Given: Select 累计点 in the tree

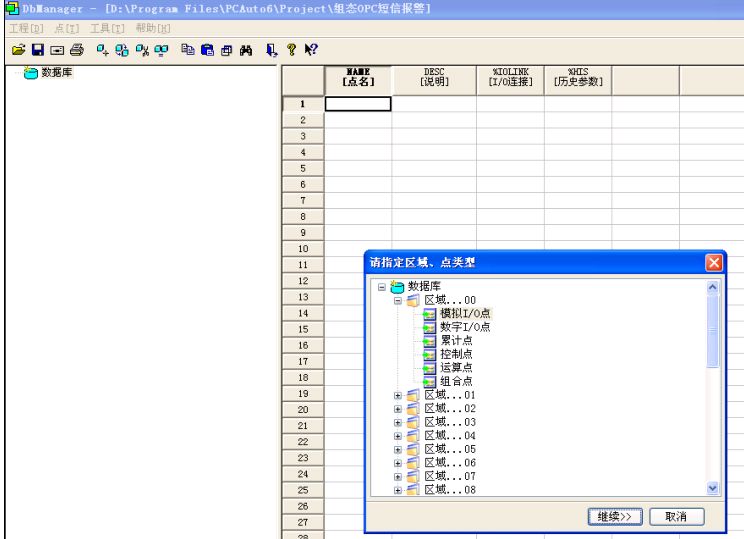Looking at the screenshot, I should 455,340.
